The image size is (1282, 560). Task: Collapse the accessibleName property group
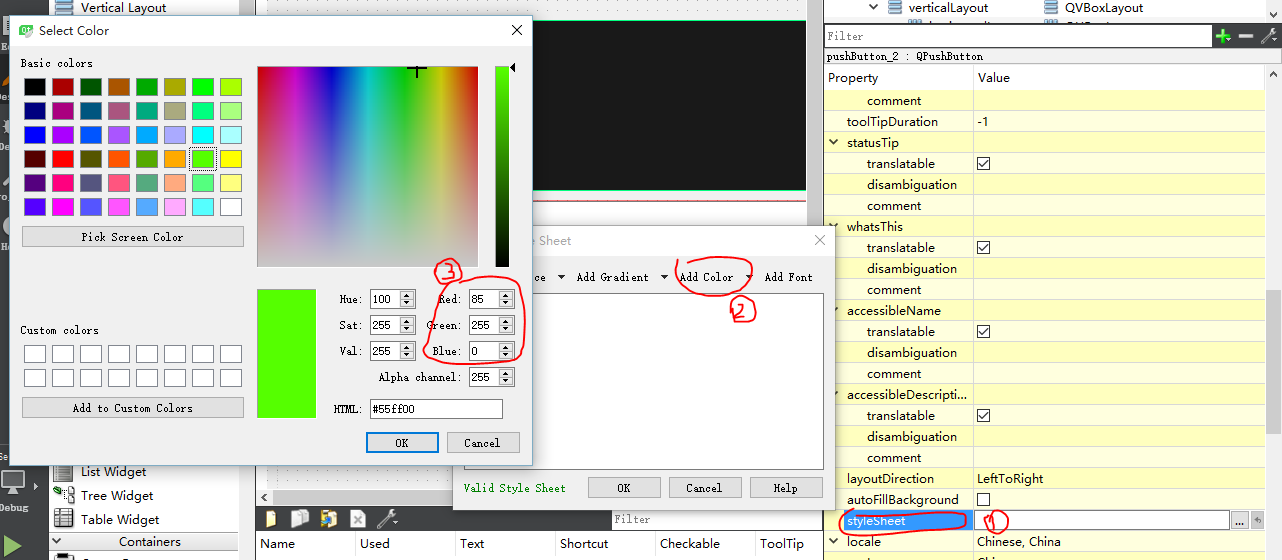pos(834,311)
